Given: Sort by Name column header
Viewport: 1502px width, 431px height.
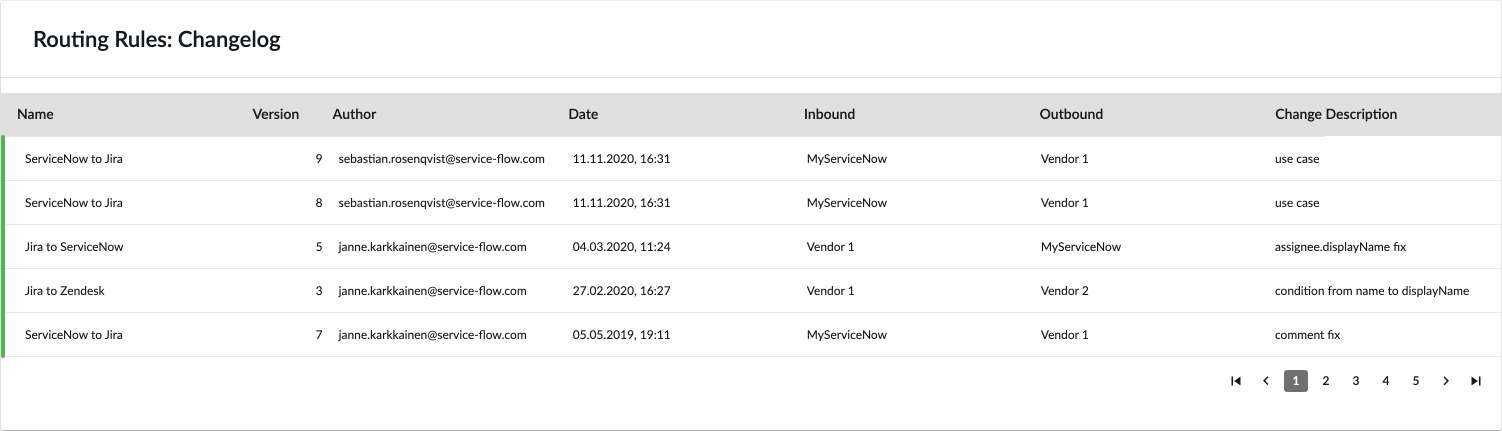Looking at the screenshot, I should [36, 114].
